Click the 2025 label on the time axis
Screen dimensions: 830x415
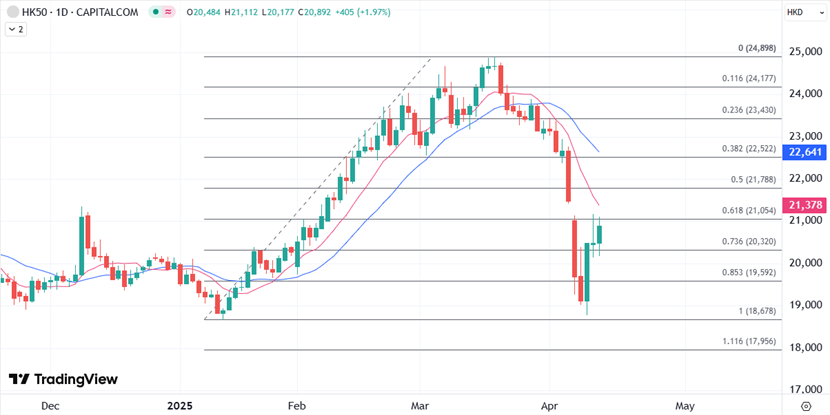[178, 406]
